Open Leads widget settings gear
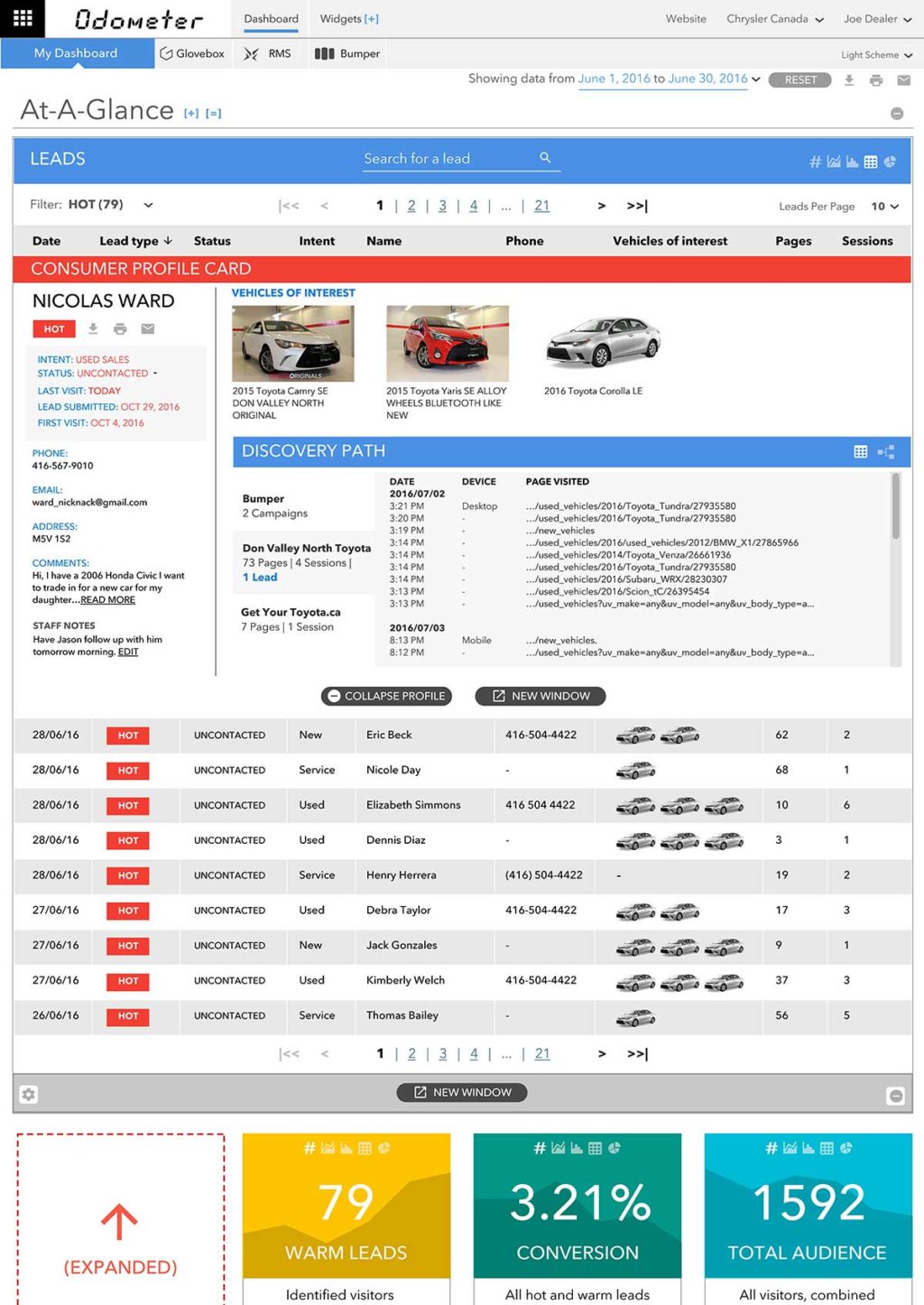The height and width of the screenshot is (1305, 924). click(x=29, y=1095)
